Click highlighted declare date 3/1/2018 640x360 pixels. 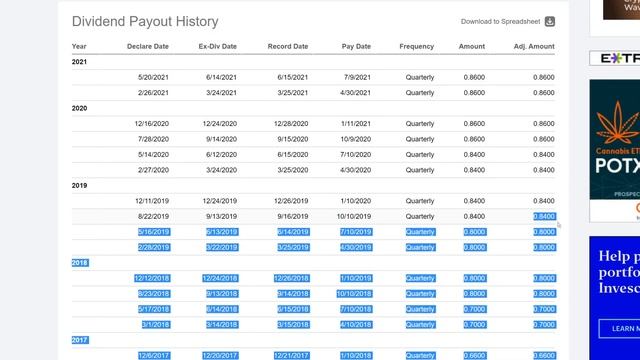click(156, 325)
